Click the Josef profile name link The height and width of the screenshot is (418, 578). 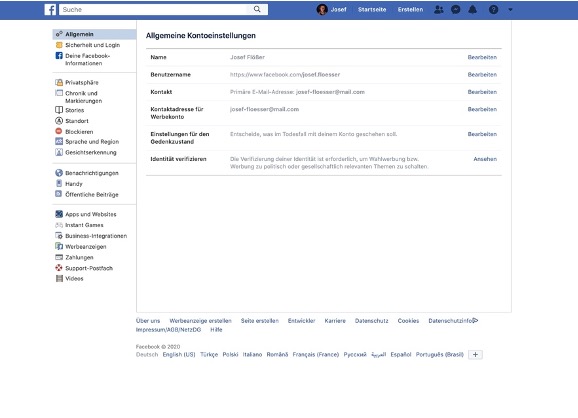click(338, 10)
